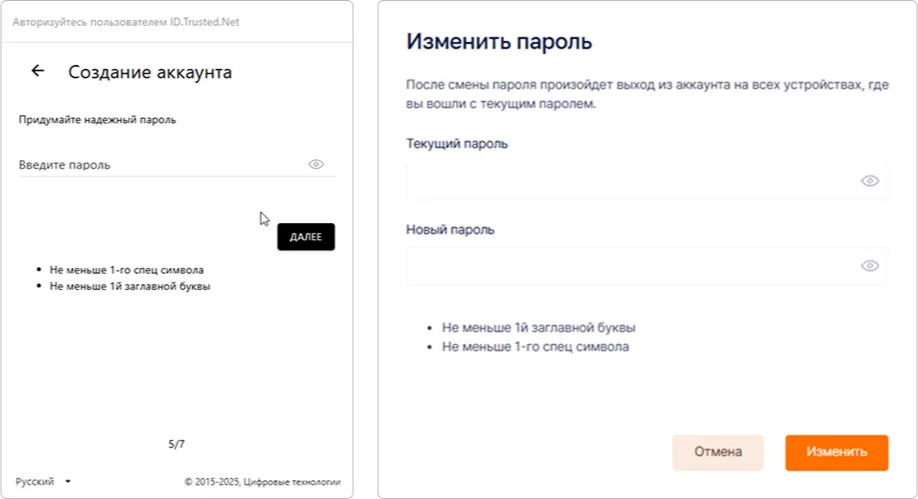Toggle visibility of Текущий пароль field
Image resolution: width=918 pixels, height=499 pixels.
[x=869, y=181]
